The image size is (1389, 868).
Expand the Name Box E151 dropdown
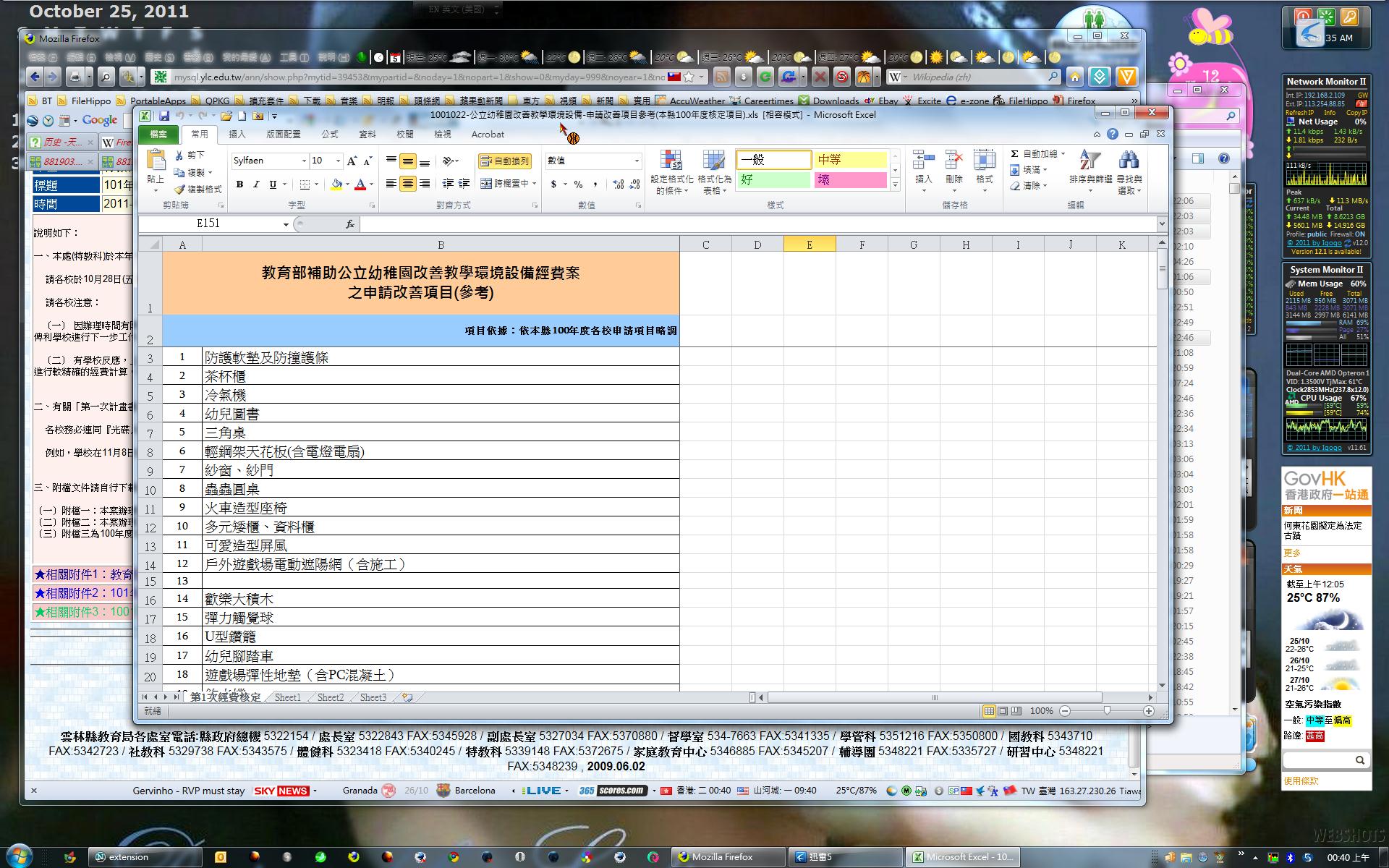[286, 224]
